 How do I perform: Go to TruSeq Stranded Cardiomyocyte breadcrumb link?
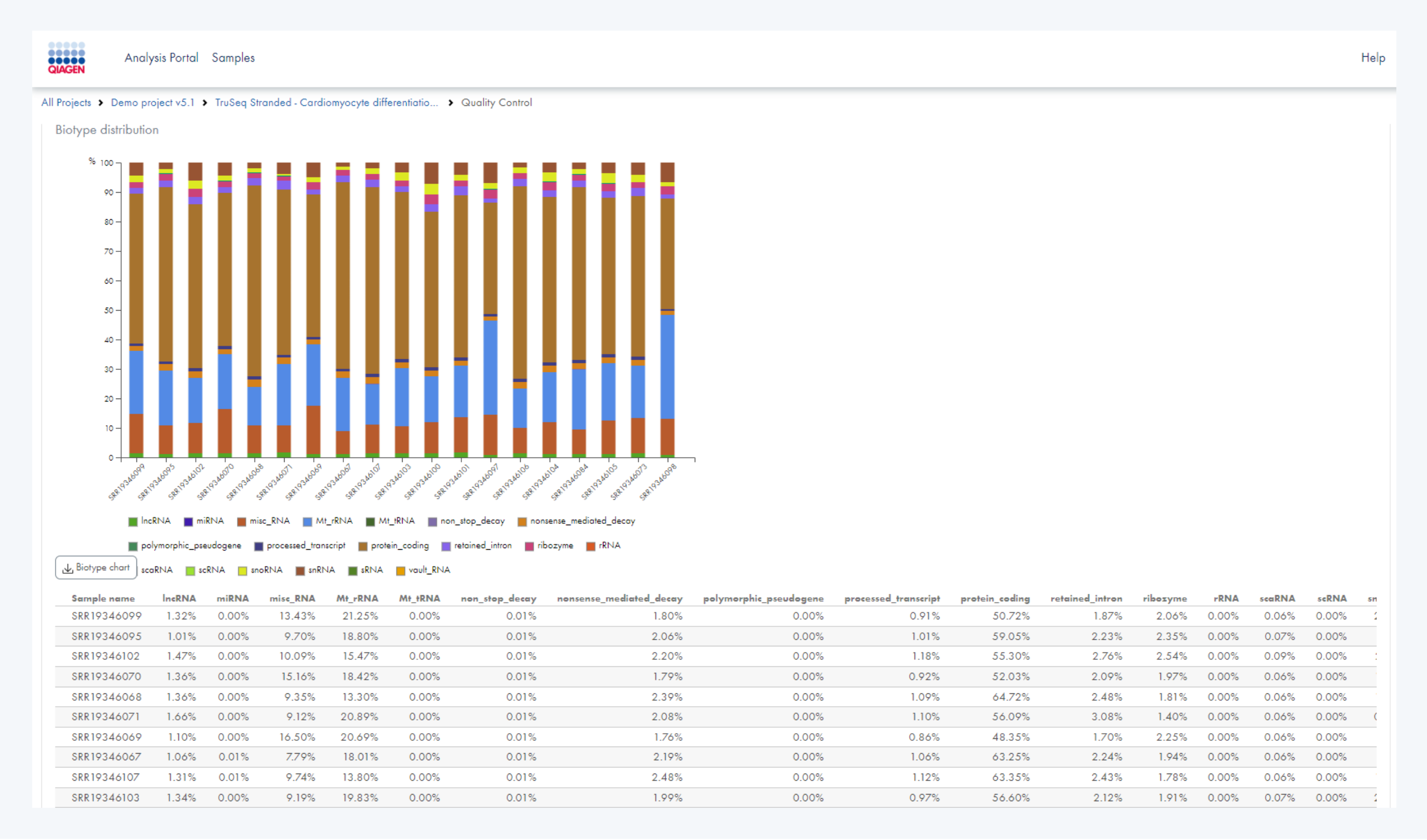(326, 103)
